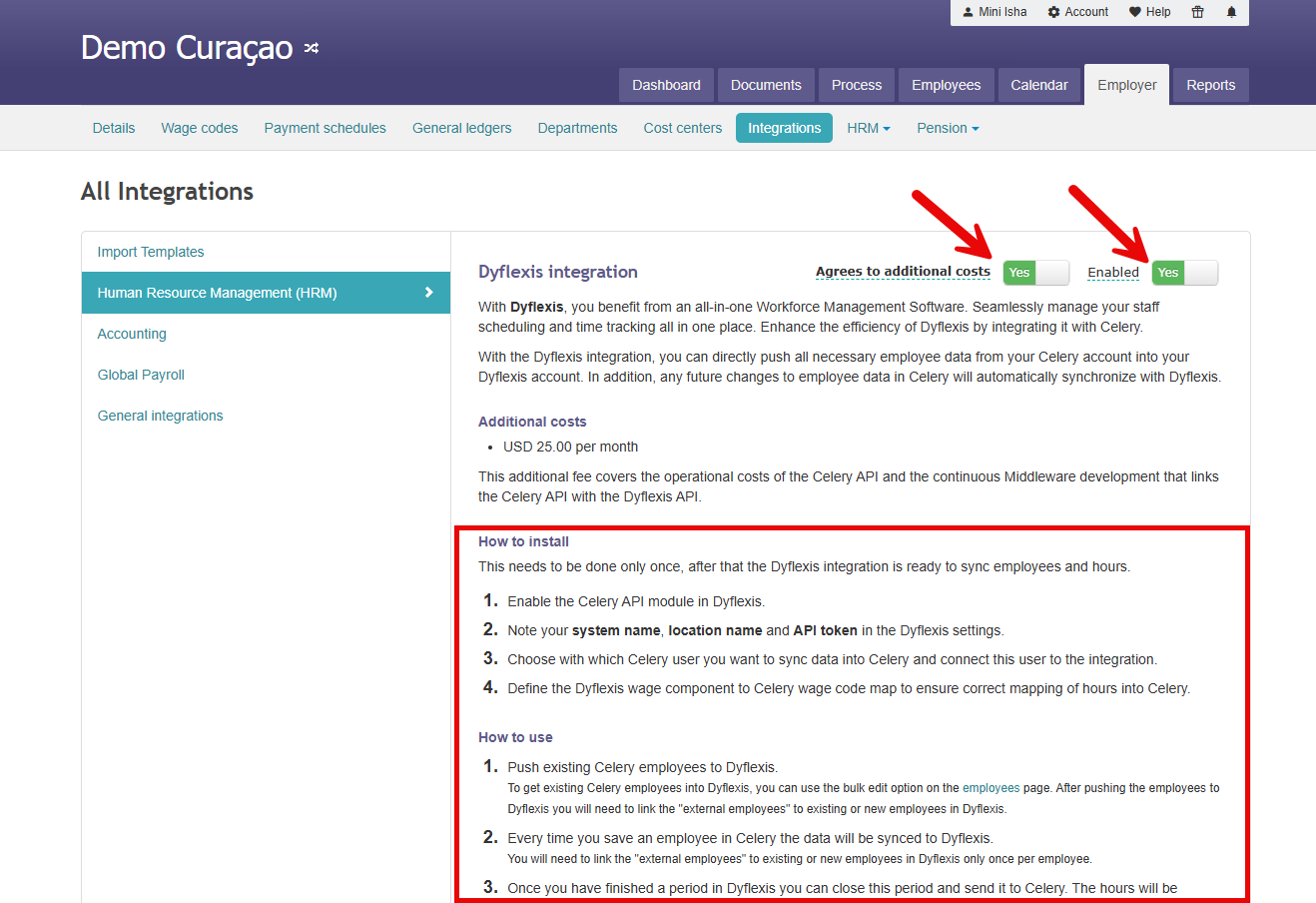Open the Calendar tab
Image resolution: width=1316 pixels, height=903 pixels.
tap(1039, 85)
